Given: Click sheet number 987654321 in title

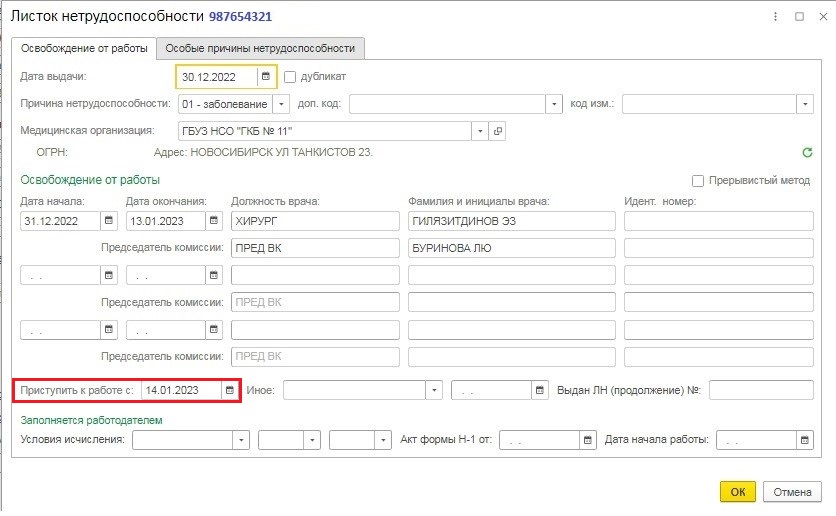Looking at the screenshot, I should [x=240, y=17].
